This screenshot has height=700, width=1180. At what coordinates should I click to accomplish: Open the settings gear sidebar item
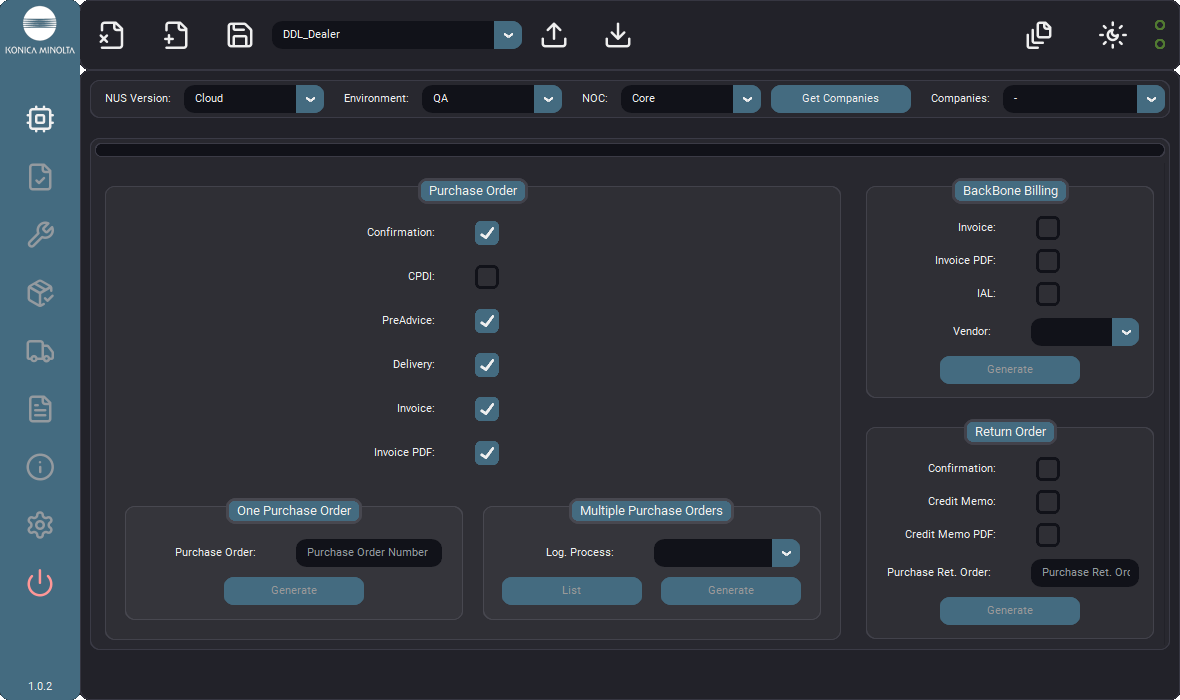tap(40, 525)
